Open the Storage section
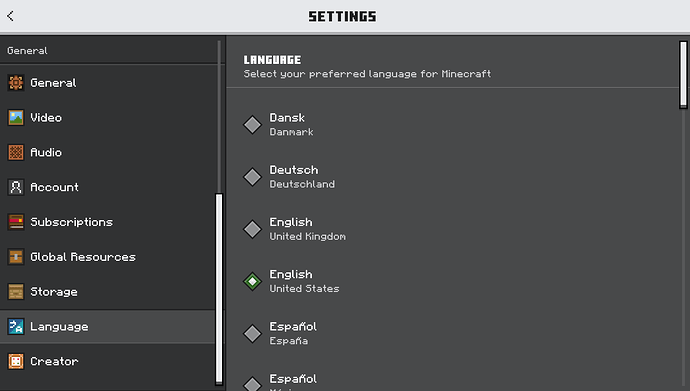 click(x=107, y=292)
